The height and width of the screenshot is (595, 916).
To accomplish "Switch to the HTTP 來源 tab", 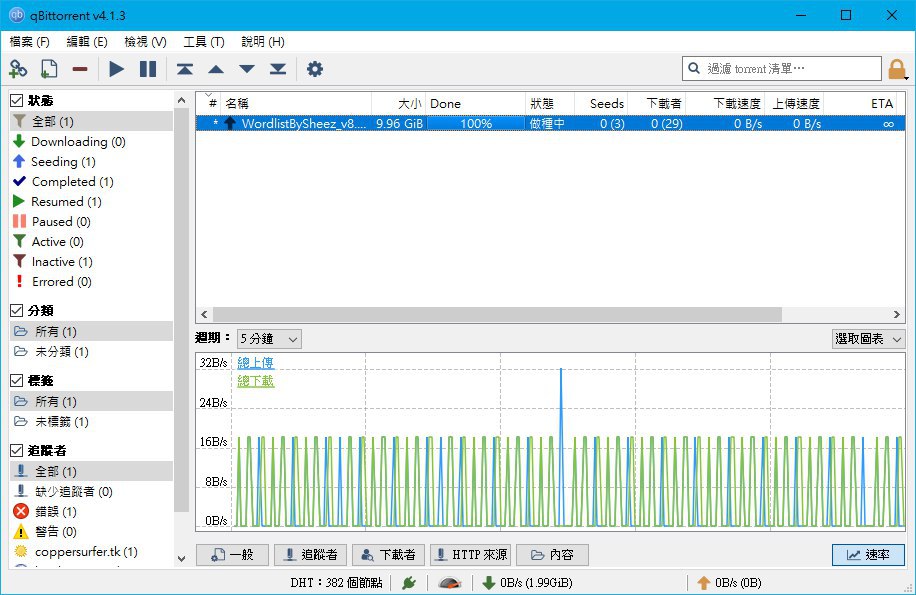I will 471,555.
